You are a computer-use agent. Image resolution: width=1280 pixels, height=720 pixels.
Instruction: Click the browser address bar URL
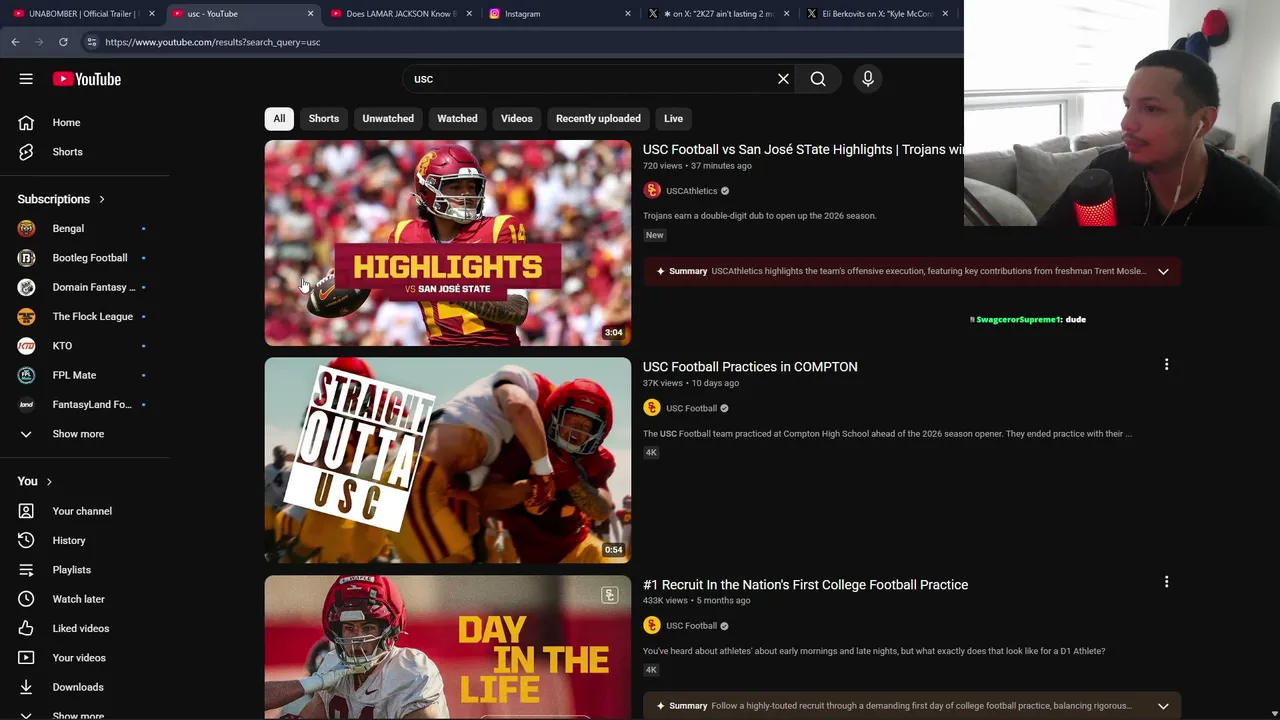coord(213,42)
